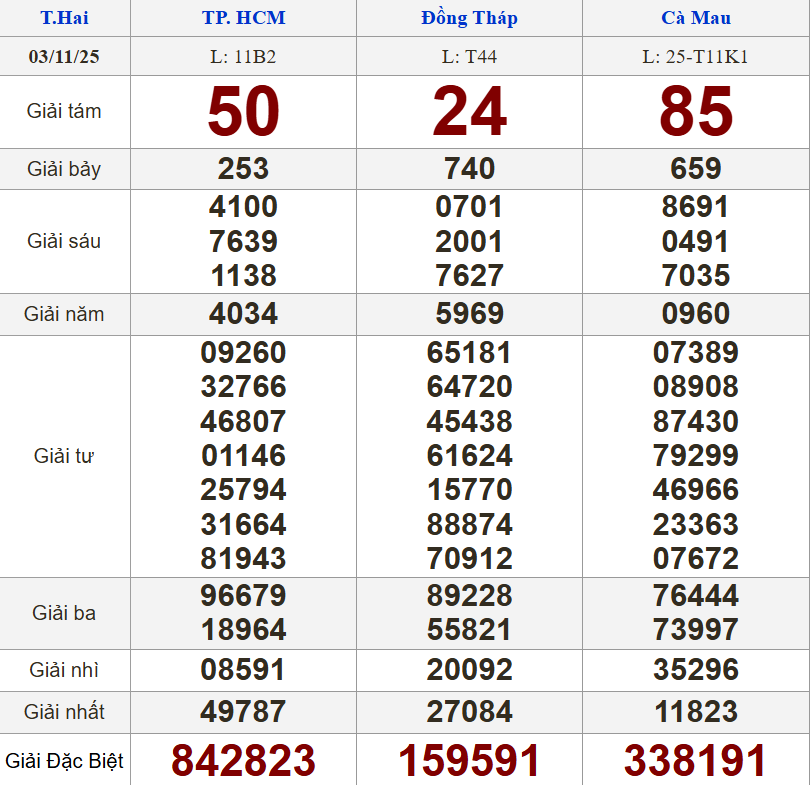Select TP. HCM special prize number 842823
This screenshot has width=810, height=785.
click(x=243, y=760)
